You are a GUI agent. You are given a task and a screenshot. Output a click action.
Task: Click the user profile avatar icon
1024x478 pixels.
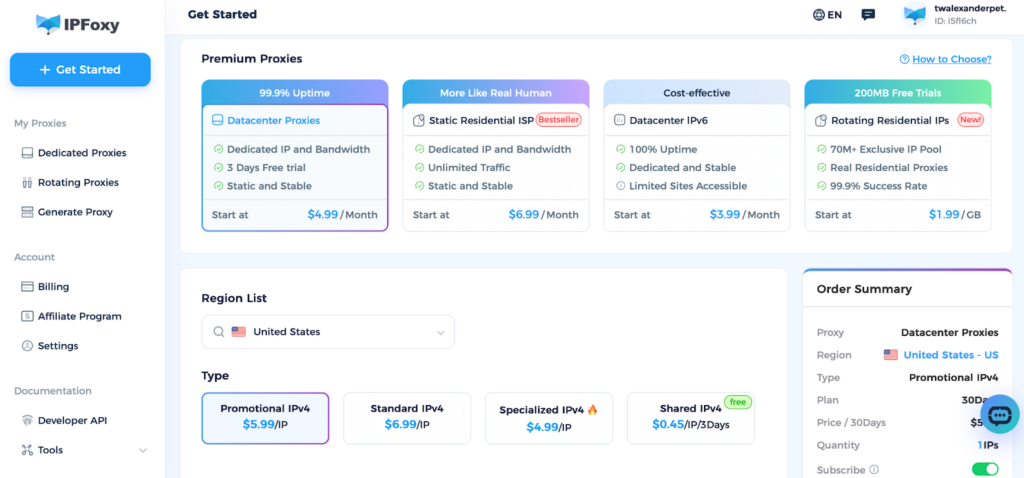(x=915, y=15)
